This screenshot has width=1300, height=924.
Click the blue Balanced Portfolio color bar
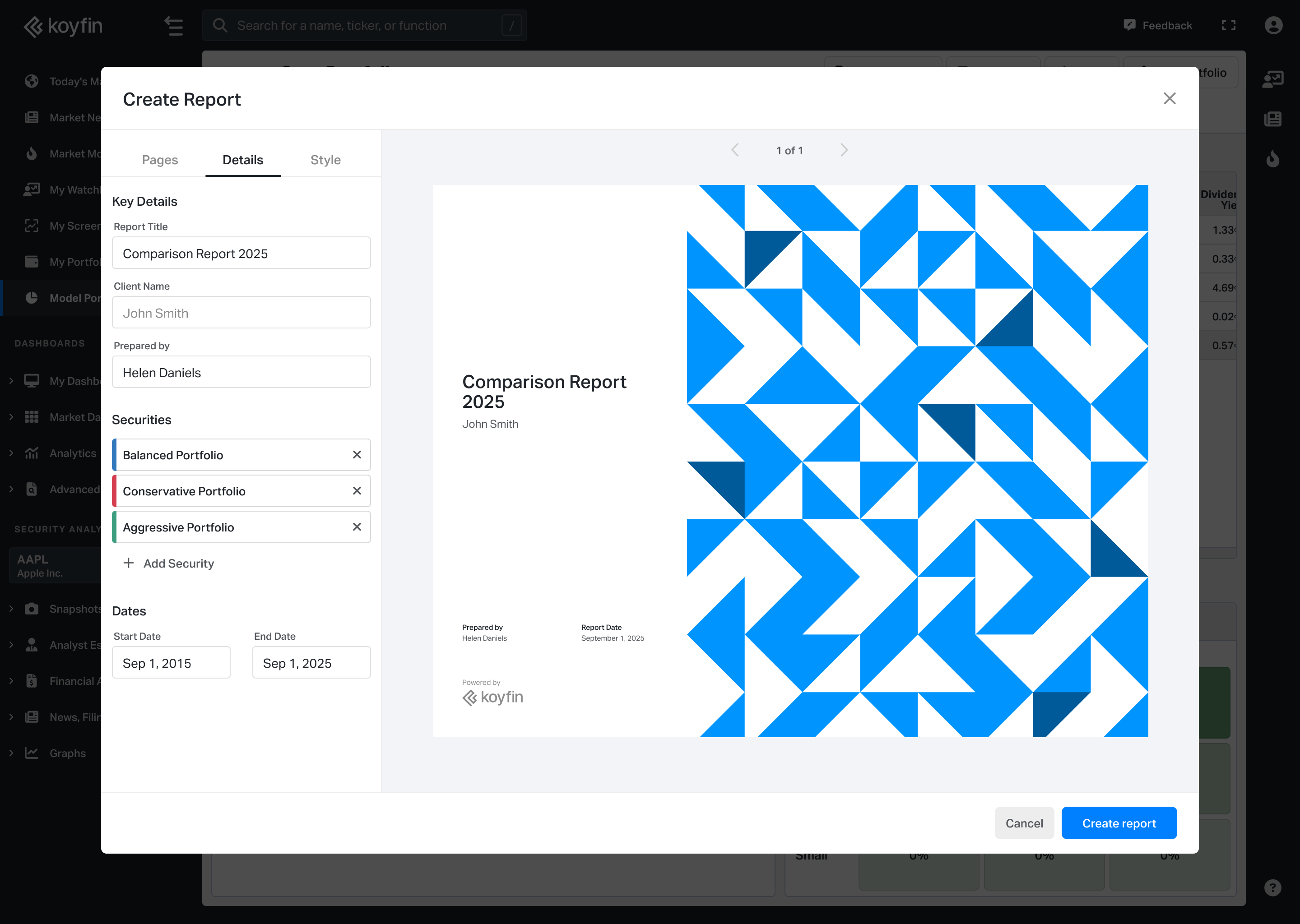coord(114,455)
